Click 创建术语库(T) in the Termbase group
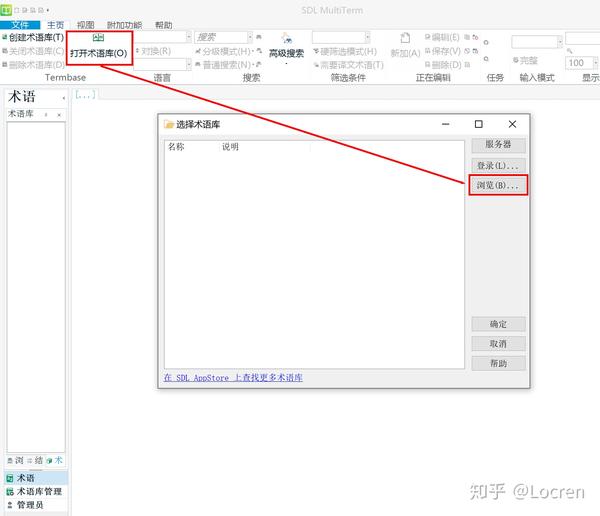Viewport: 600px width, 516px height. pos(33,37)
